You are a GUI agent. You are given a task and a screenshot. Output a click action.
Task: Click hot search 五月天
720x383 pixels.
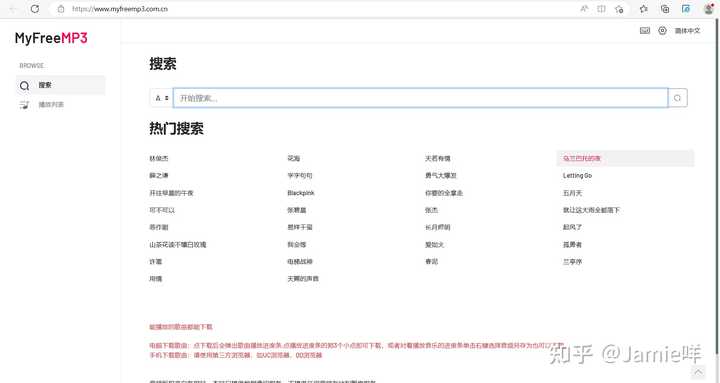tap(573, 193)
